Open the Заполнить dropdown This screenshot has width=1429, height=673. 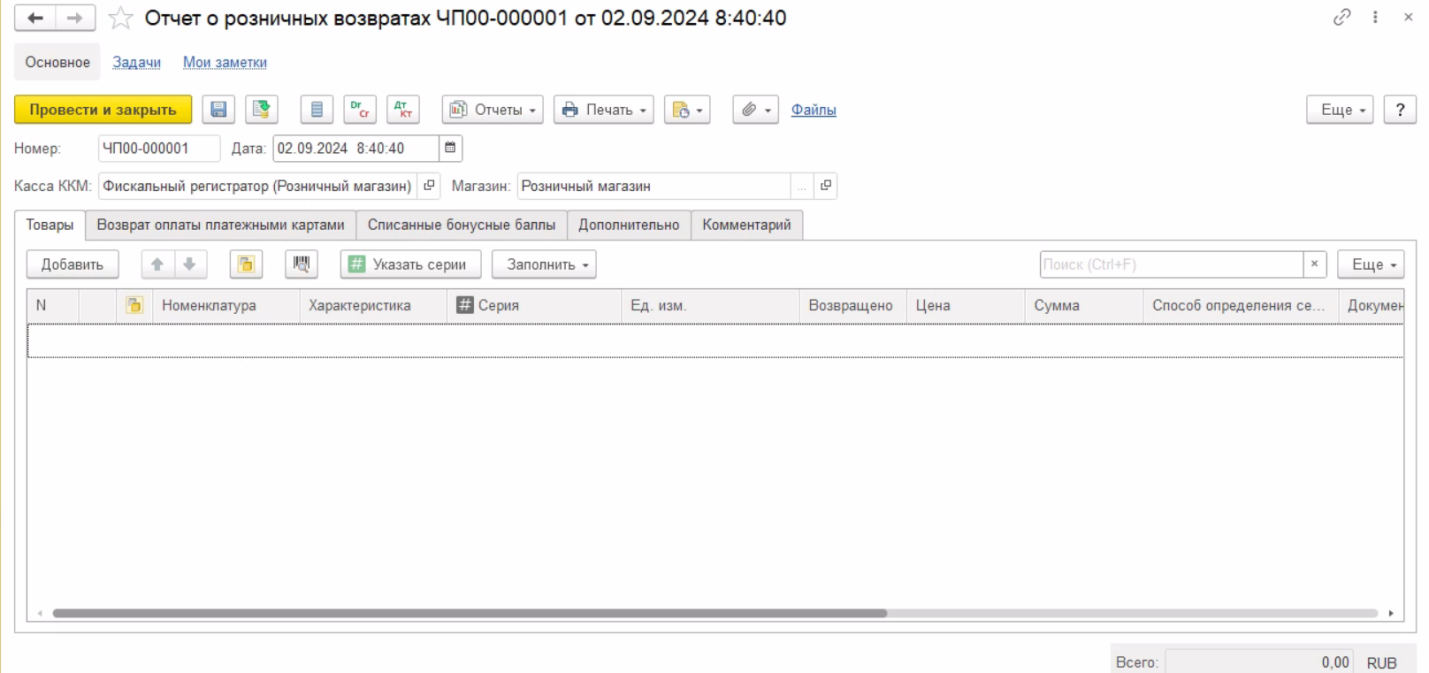[543, 265]
